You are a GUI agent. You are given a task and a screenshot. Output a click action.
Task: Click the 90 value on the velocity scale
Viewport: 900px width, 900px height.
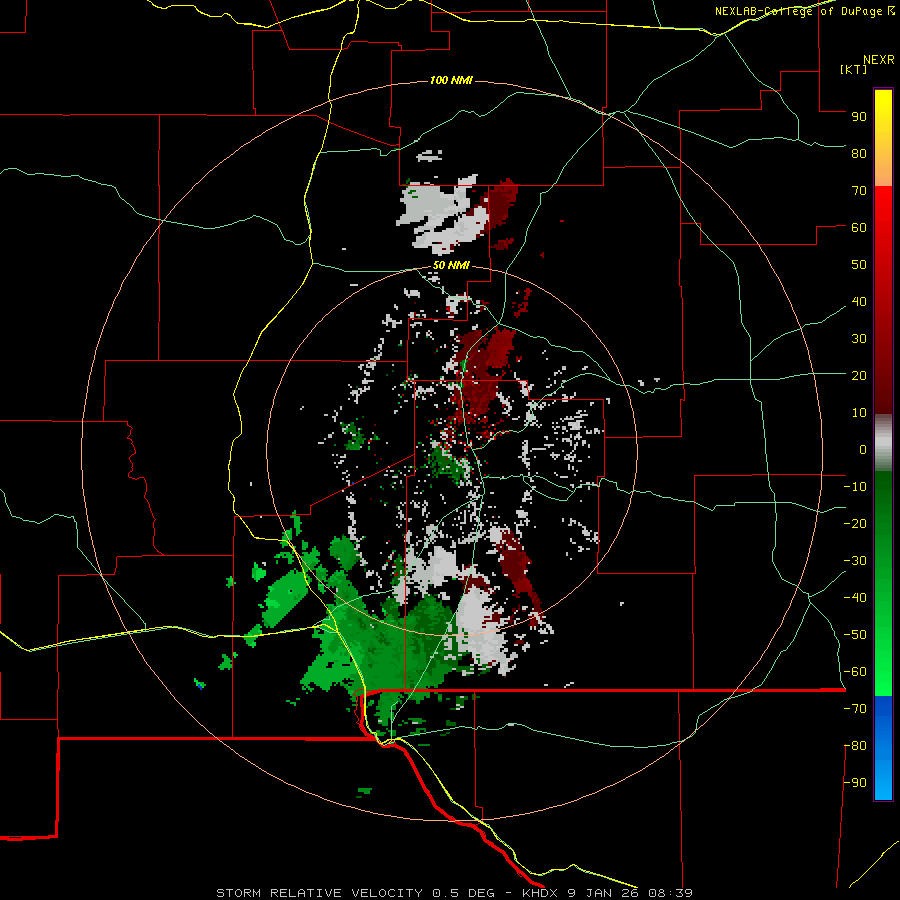tap(859, 117)
